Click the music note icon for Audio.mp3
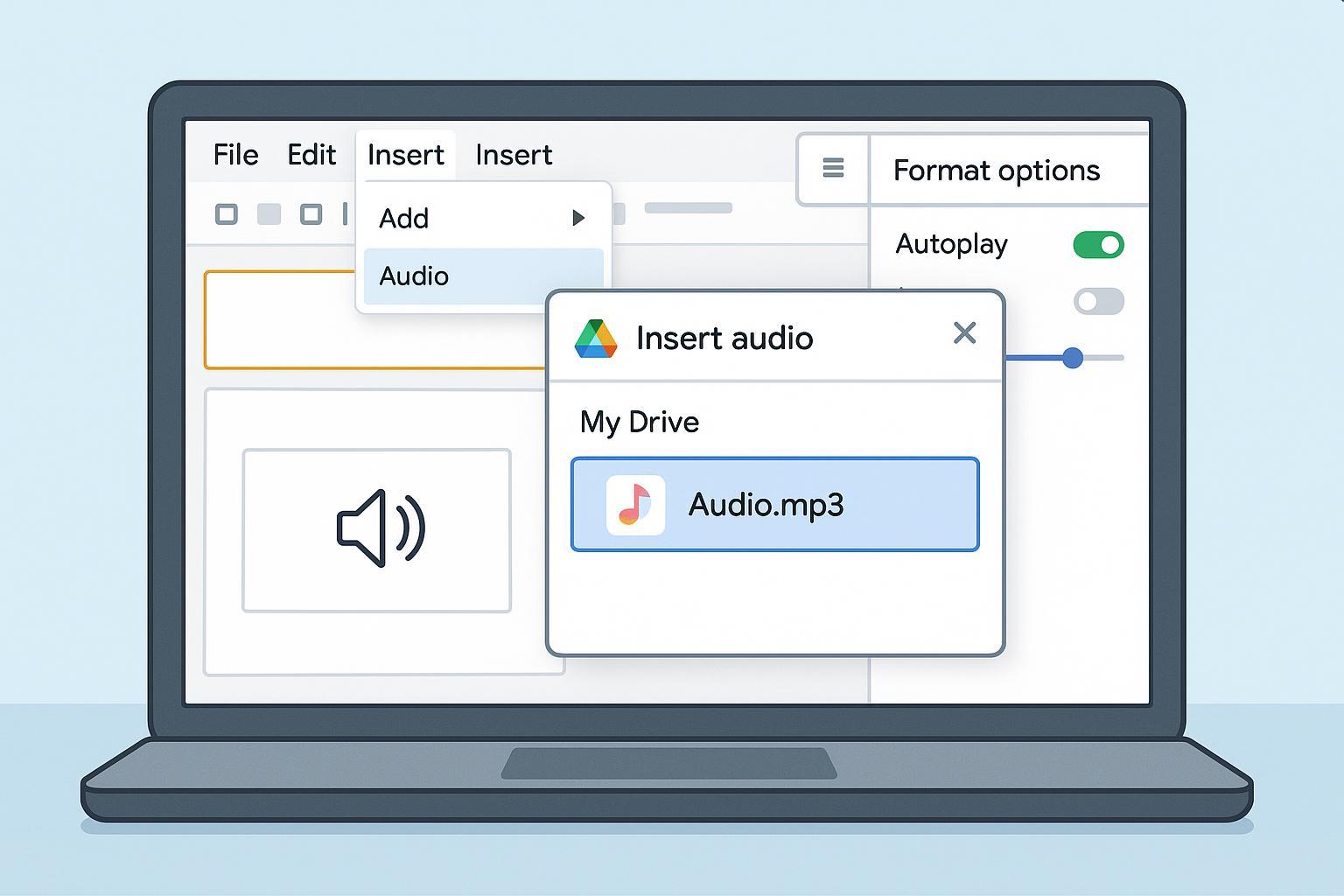The height and width of the screenshot is (896, 1344). coord(635,505)
